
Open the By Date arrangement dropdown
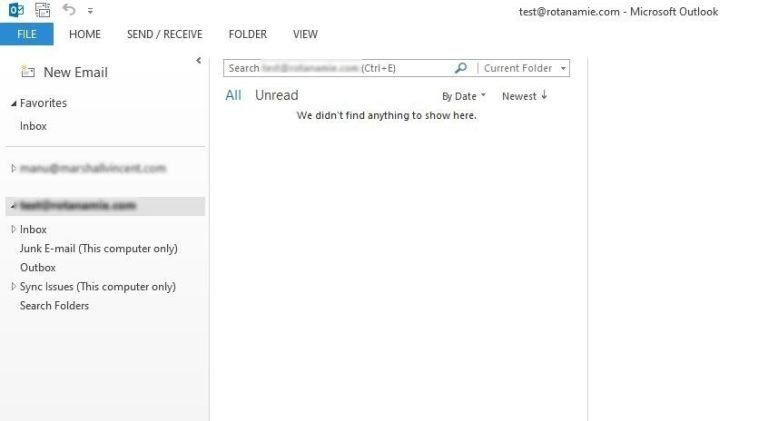pyautogui.click(x=464, y=96)
